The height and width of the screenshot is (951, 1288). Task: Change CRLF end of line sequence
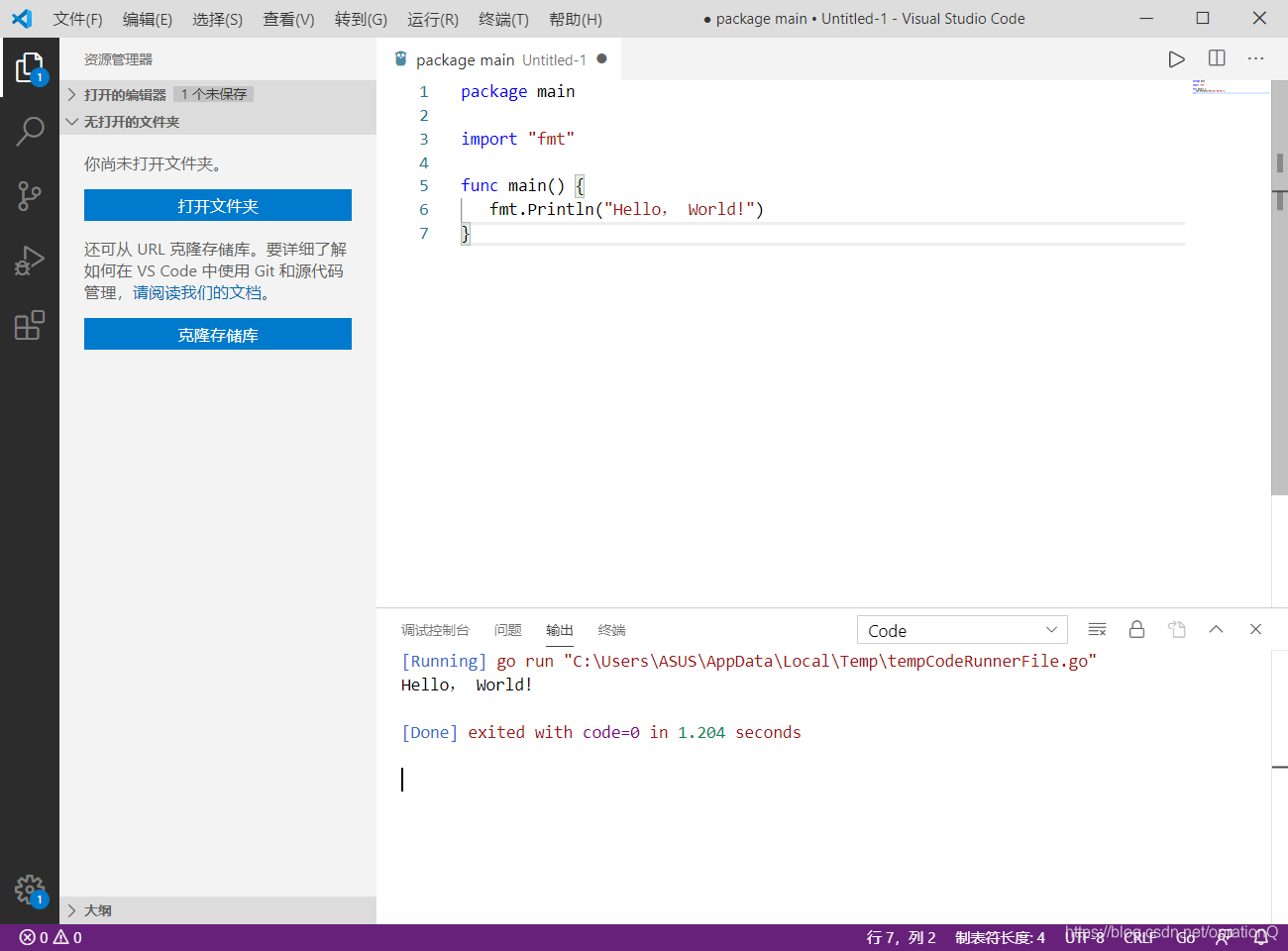(x=1139, y=937)
